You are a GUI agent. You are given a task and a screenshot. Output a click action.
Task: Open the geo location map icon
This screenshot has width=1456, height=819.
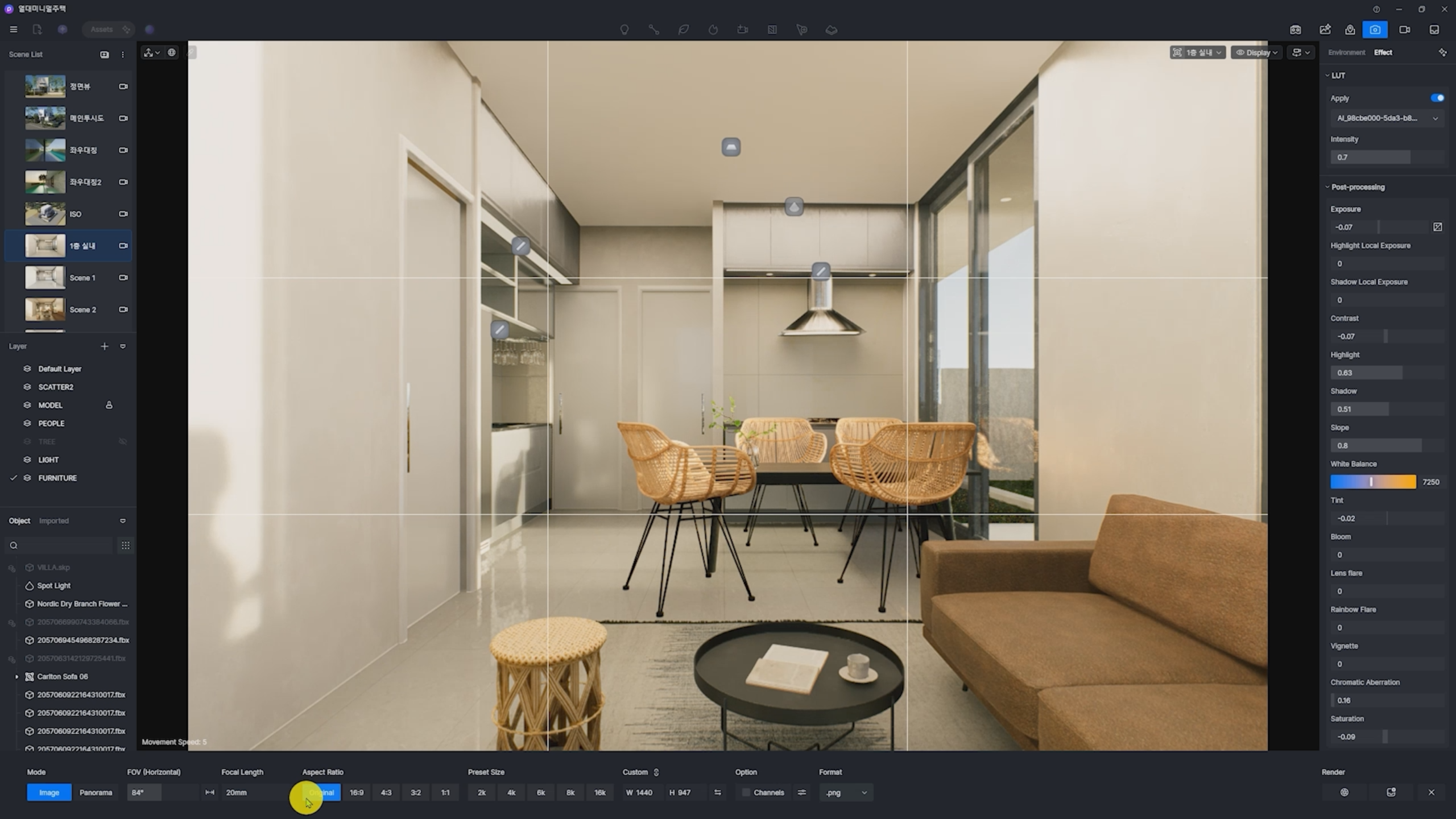click(x=1350, y=30)
